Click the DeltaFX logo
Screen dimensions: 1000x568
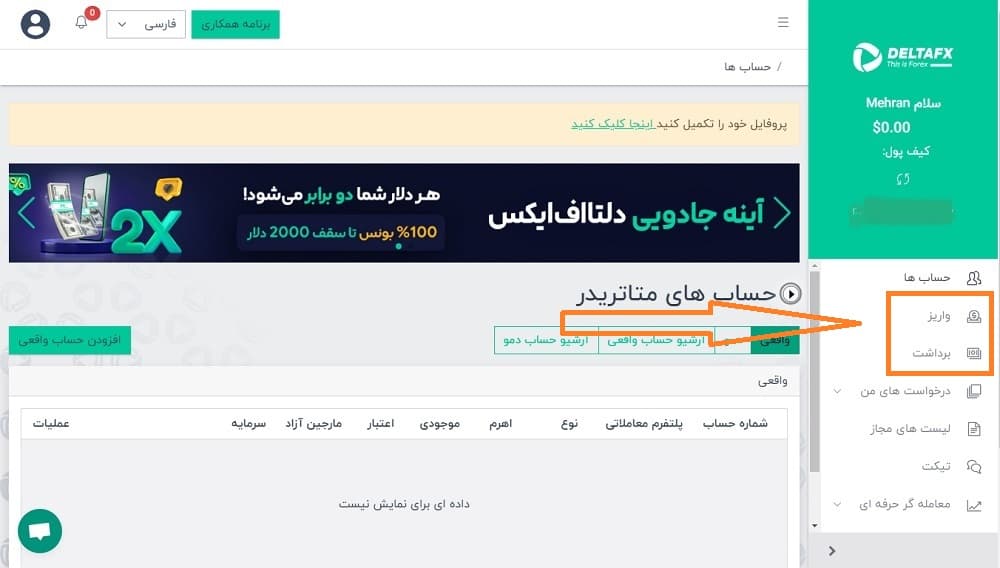pos(902,57)
